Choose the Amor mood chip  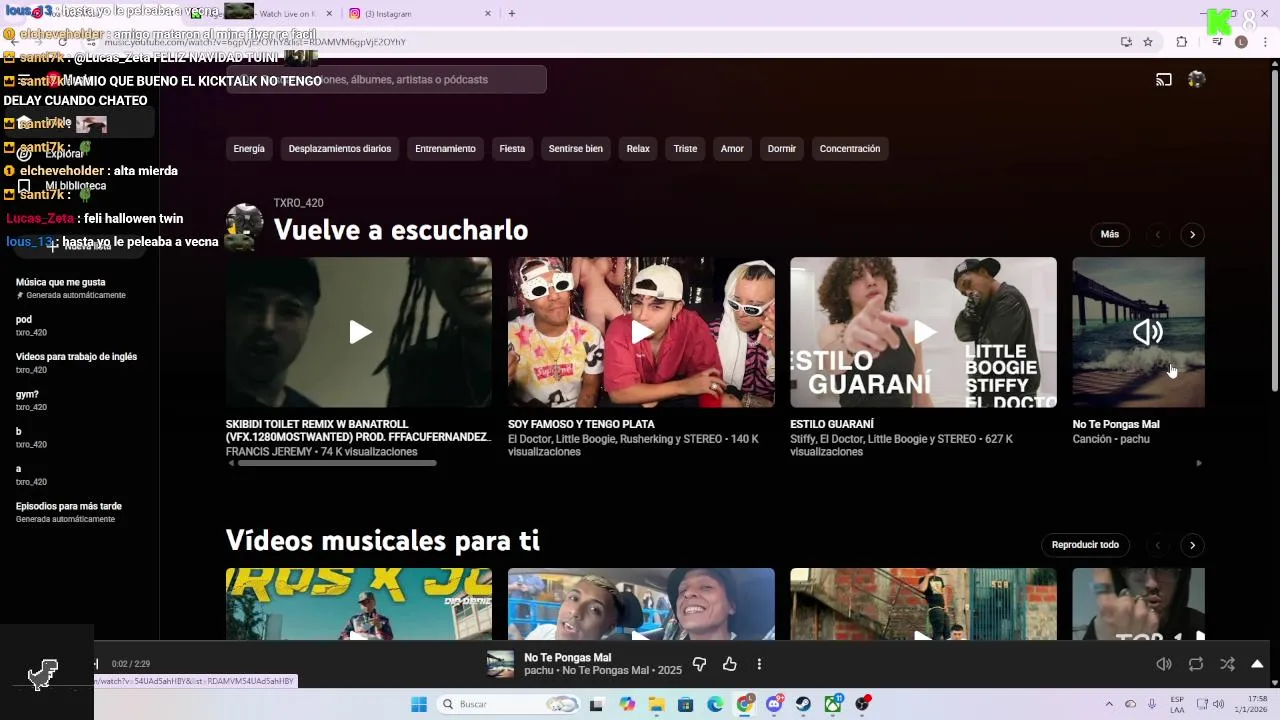(x=732, y=149)
